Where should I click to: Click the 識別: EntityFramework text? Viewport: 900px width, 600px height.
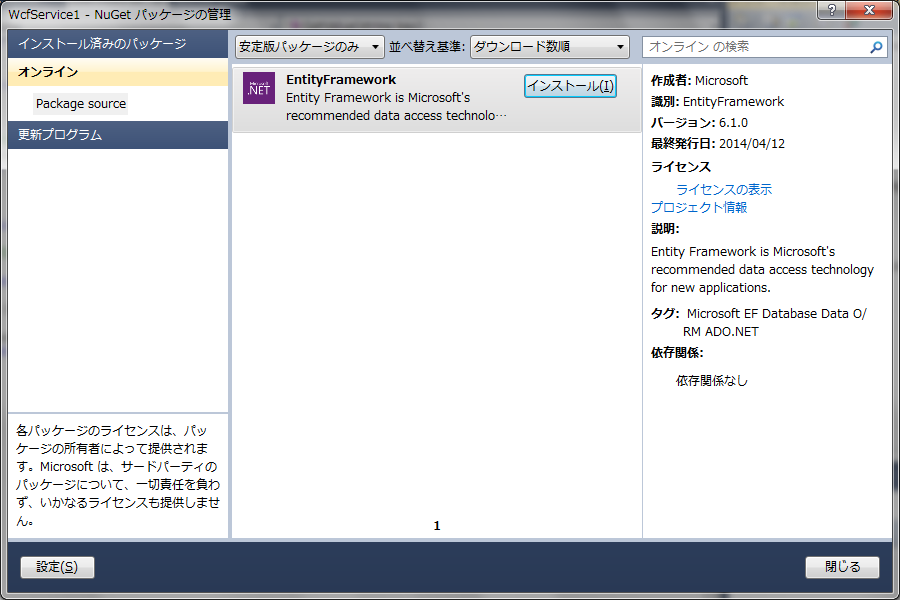[717, 102]
